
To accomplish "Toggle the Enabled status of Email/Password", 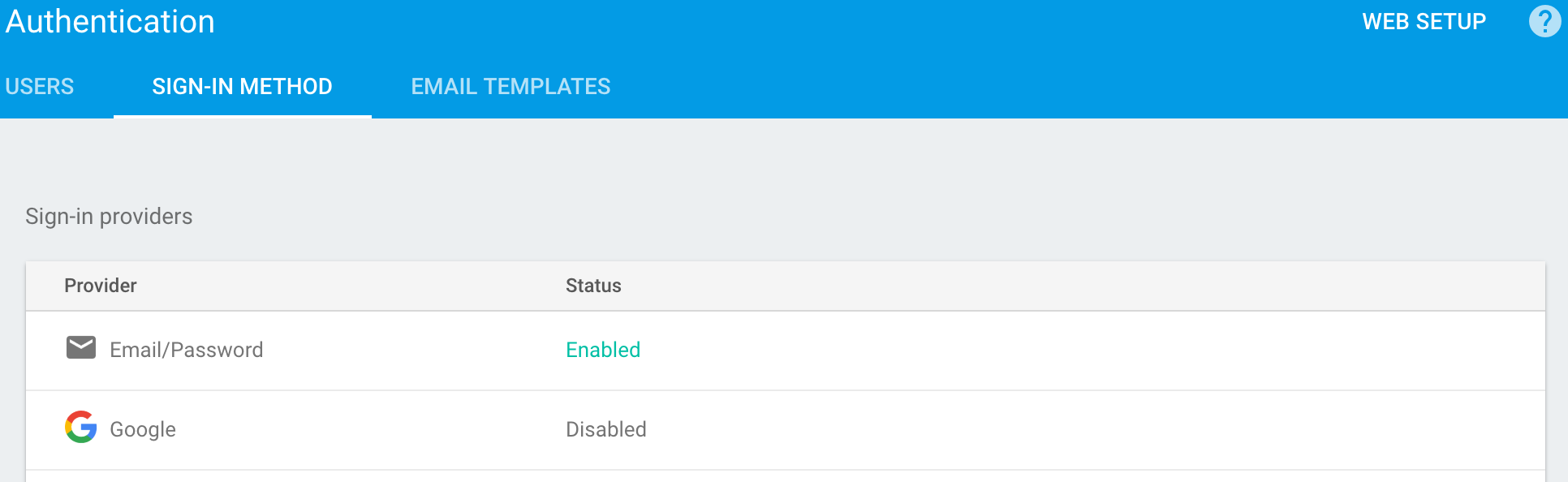I will coord(603,350).
